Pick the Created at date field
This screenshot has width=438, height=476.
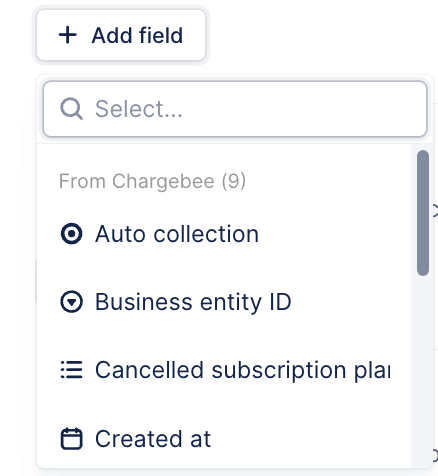click(224, 438)
